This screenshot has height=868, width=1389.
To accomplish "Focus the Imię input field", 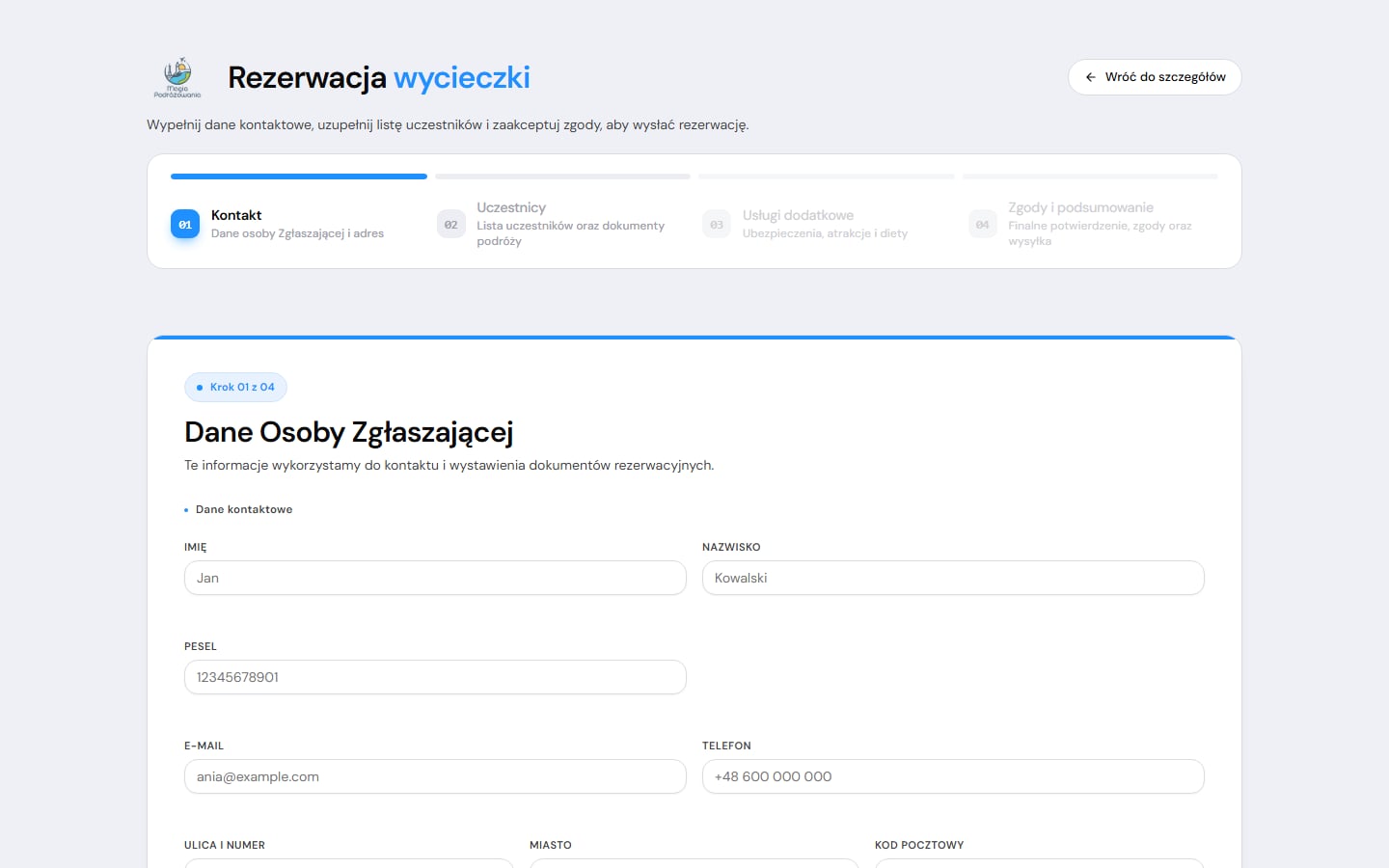I will [435, 578].
